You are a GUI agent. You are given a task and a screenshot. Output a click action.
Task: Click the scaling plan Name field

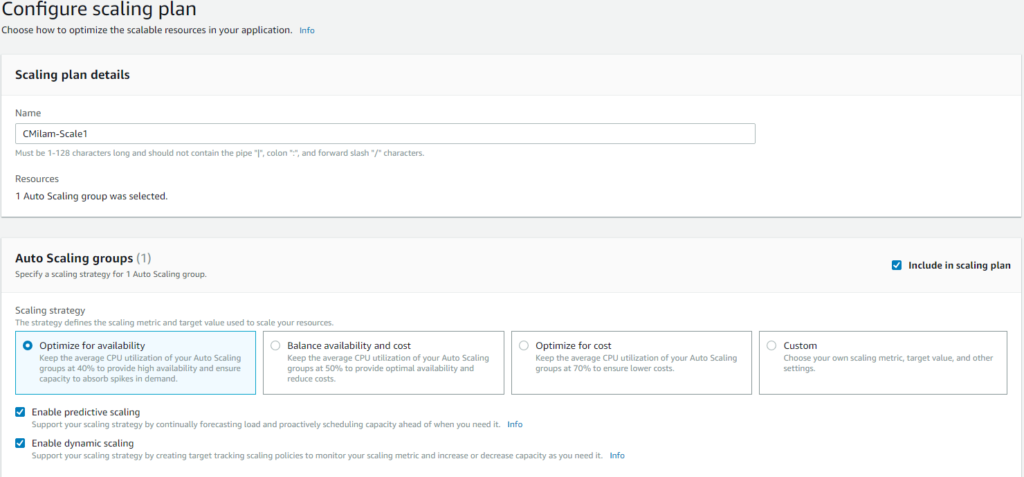[385, 133]
